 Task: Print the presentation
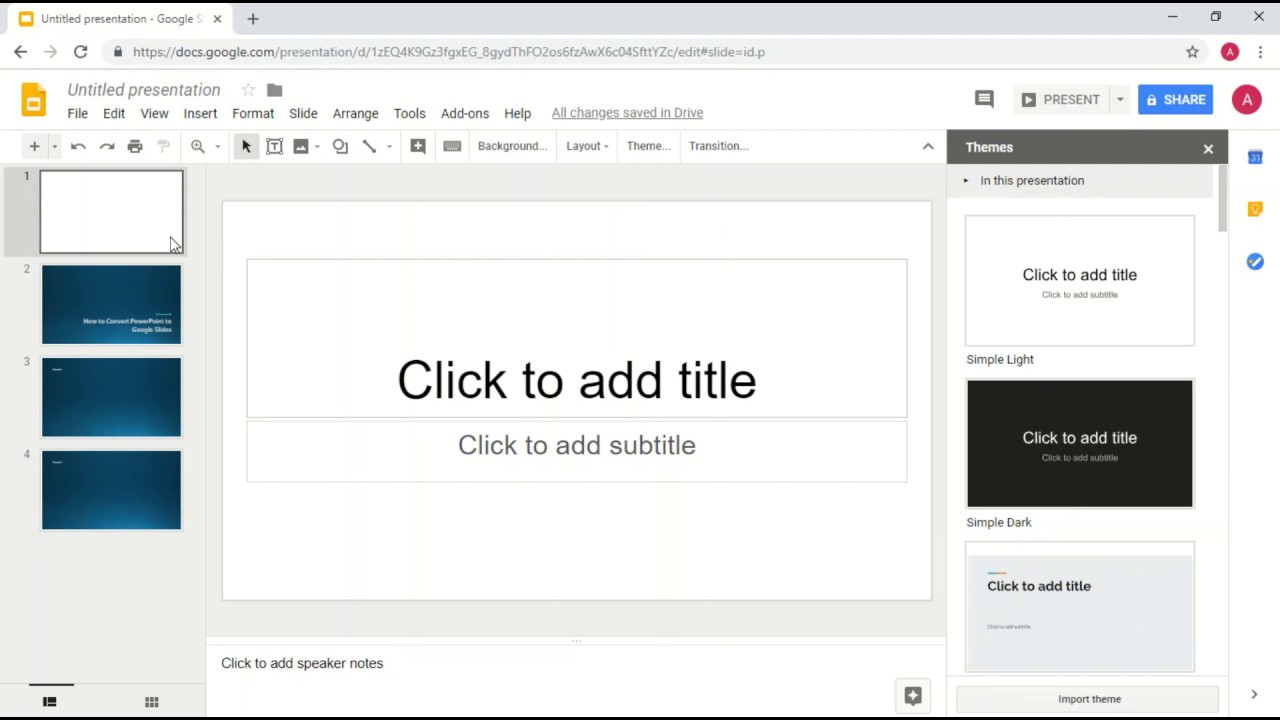click(135, 146)
